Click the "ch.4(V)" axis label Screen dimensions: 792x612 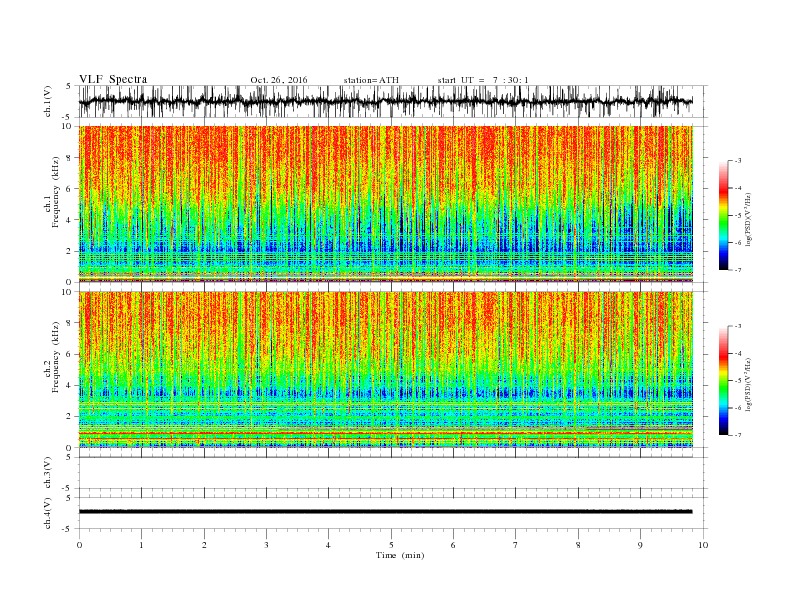pos(48,513)
